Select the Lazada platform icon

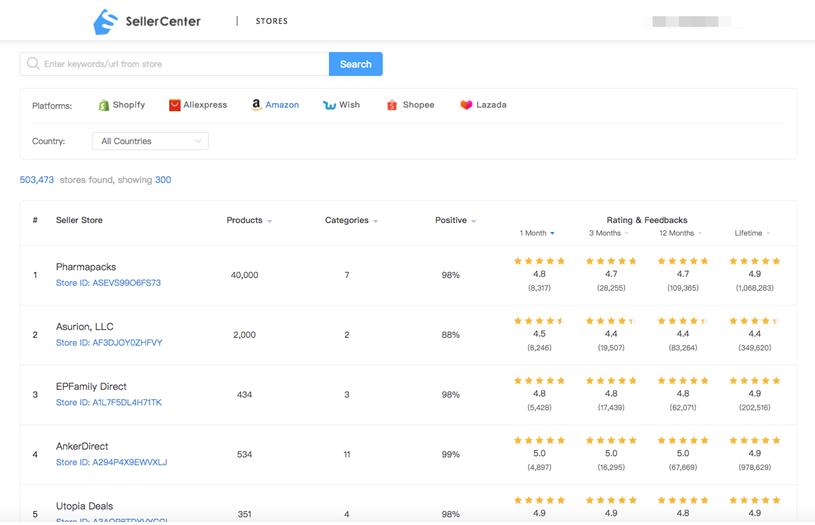pyautogui.click(x=466, y=104)
